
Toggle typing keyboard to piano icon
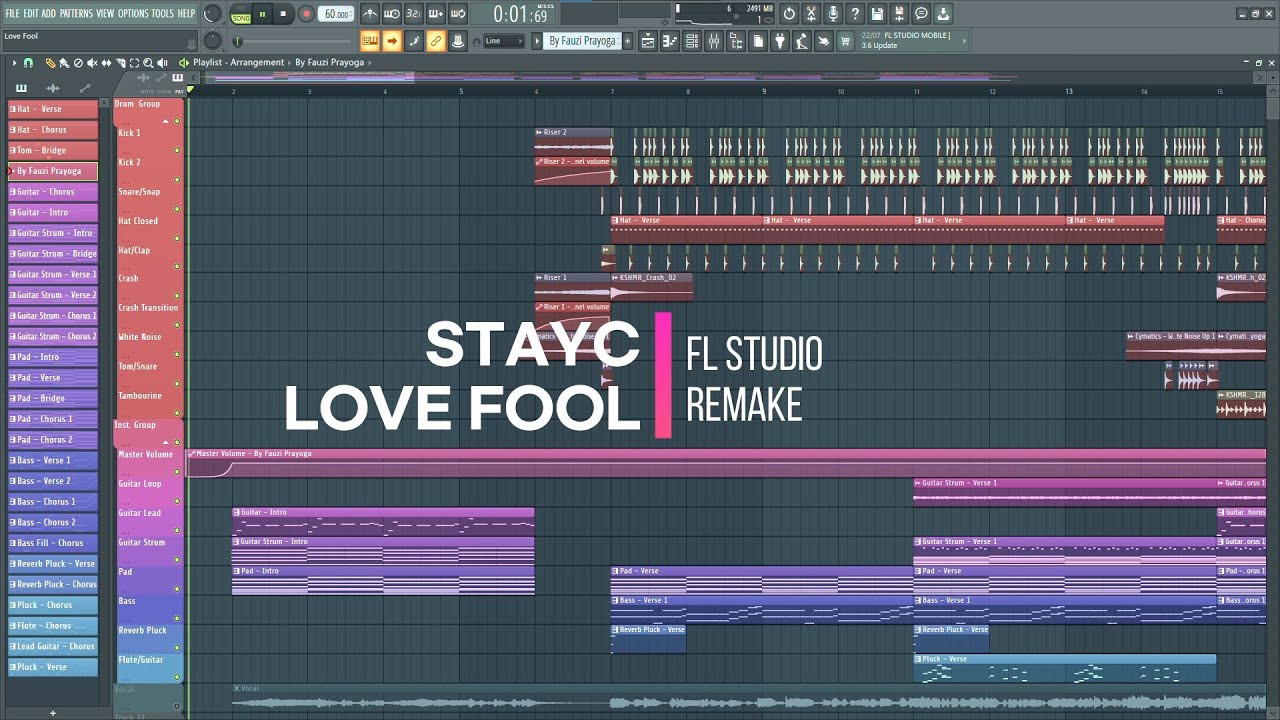(x=370, y=41)
